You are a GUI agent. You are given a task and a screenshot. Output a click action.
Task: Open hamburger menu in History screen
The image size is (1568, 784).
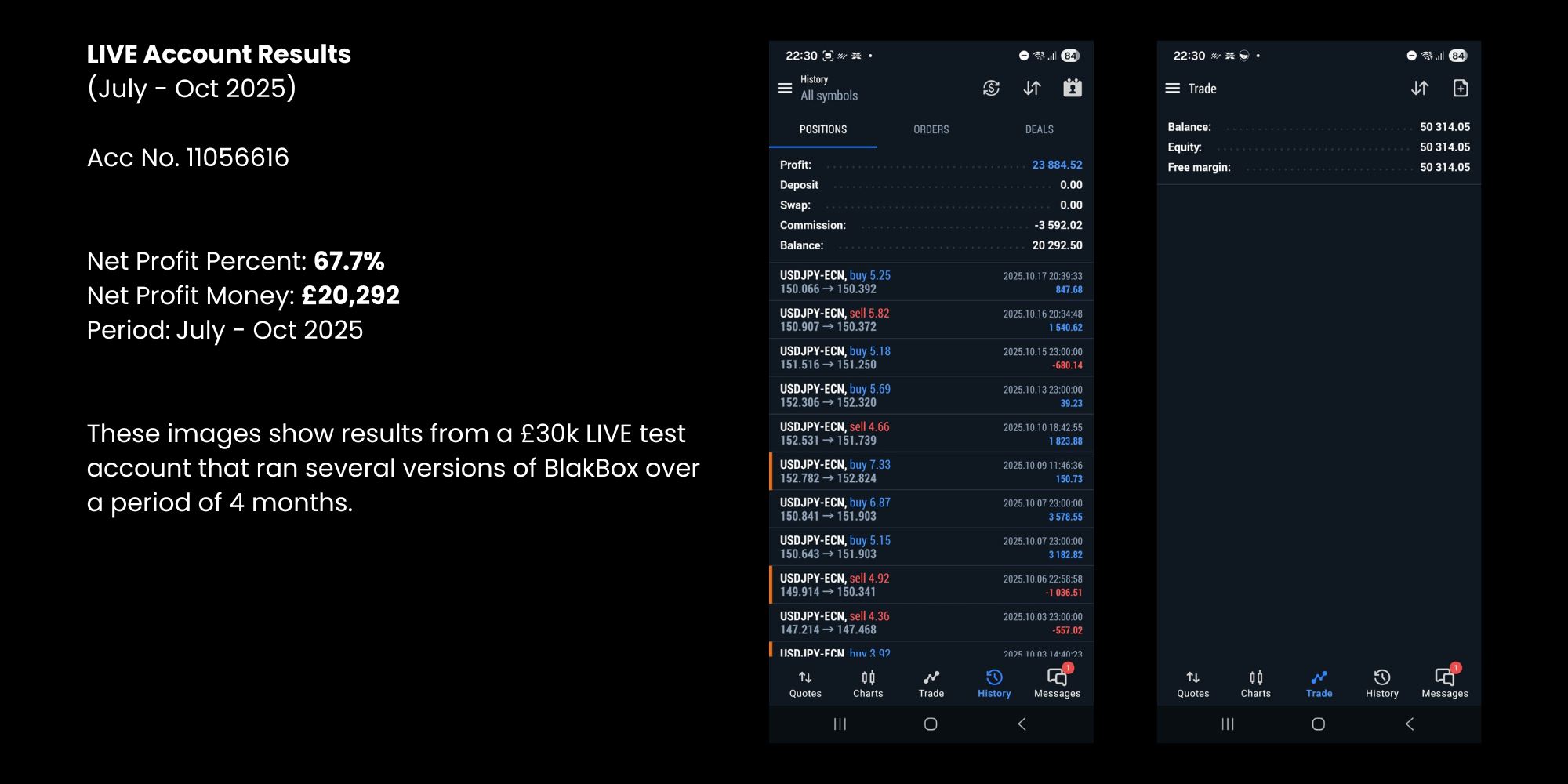tap(785, 89)
